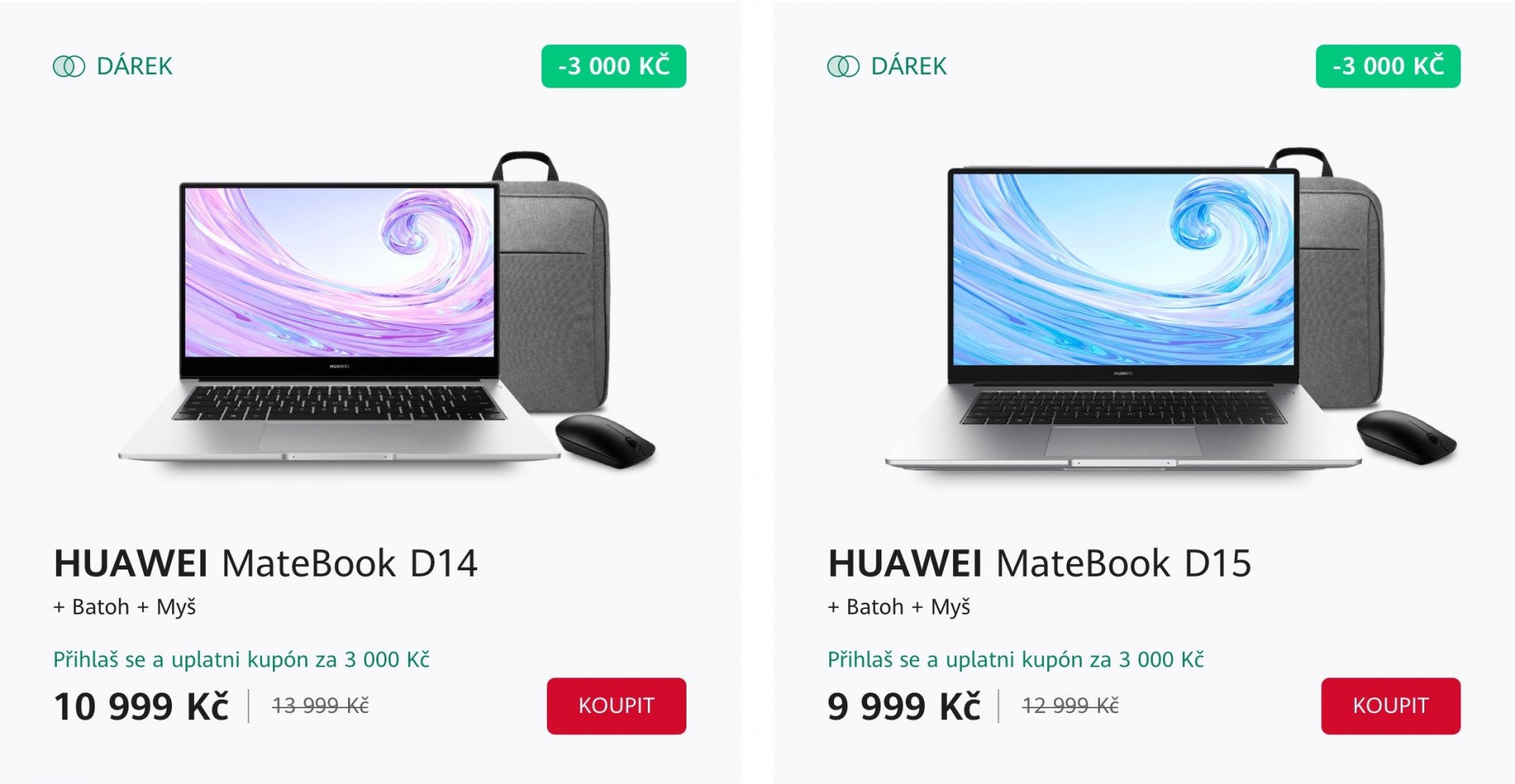Click the 9 999 Kč price
Image resolution: width=1515 pixels, height=784 pixels.
pyautogui.click(x=903, y=706)
